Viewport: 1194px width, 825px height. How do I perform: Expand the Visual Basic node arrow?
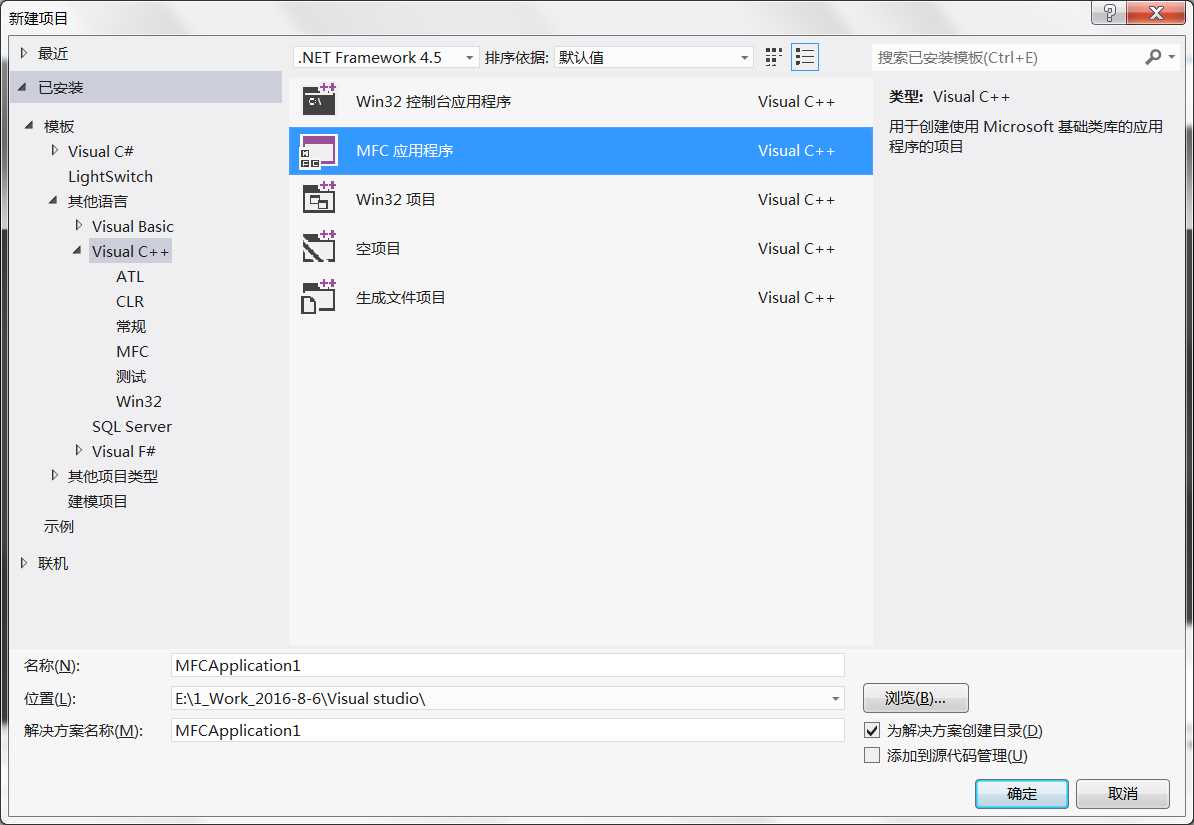[x=78, y=225]
